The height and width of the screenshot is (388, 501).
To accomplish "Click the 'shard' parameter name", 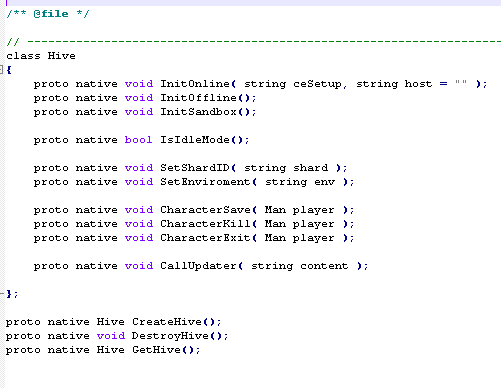I will coord(311,168).
